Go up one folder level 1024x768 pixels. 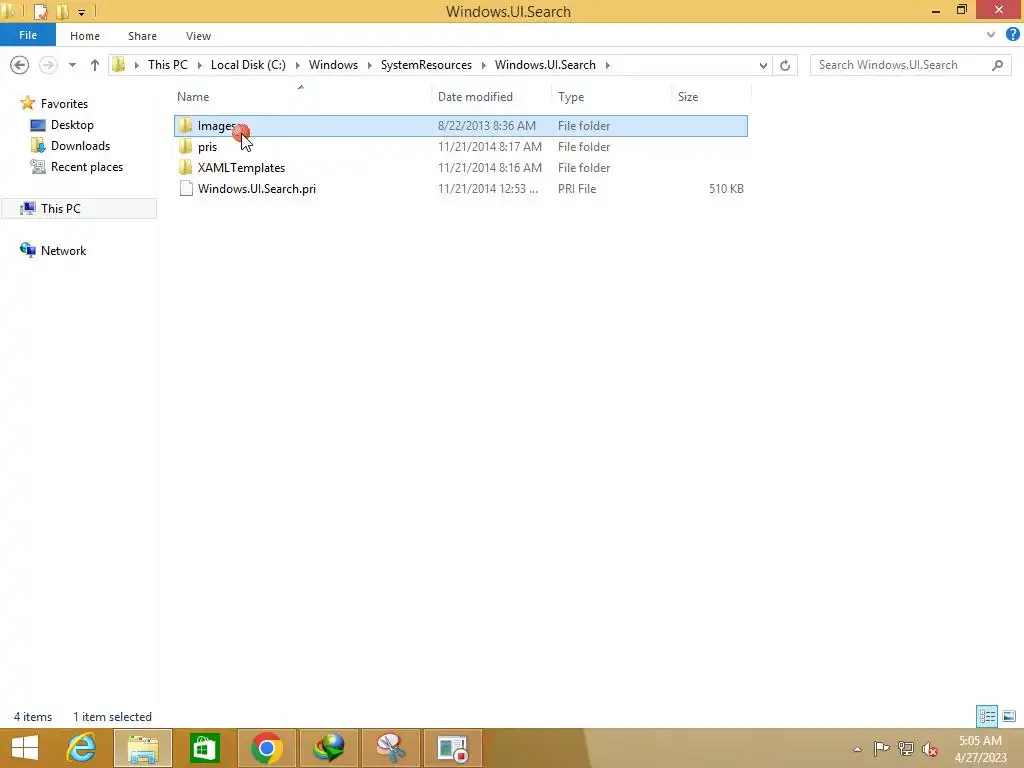(95, 65)
